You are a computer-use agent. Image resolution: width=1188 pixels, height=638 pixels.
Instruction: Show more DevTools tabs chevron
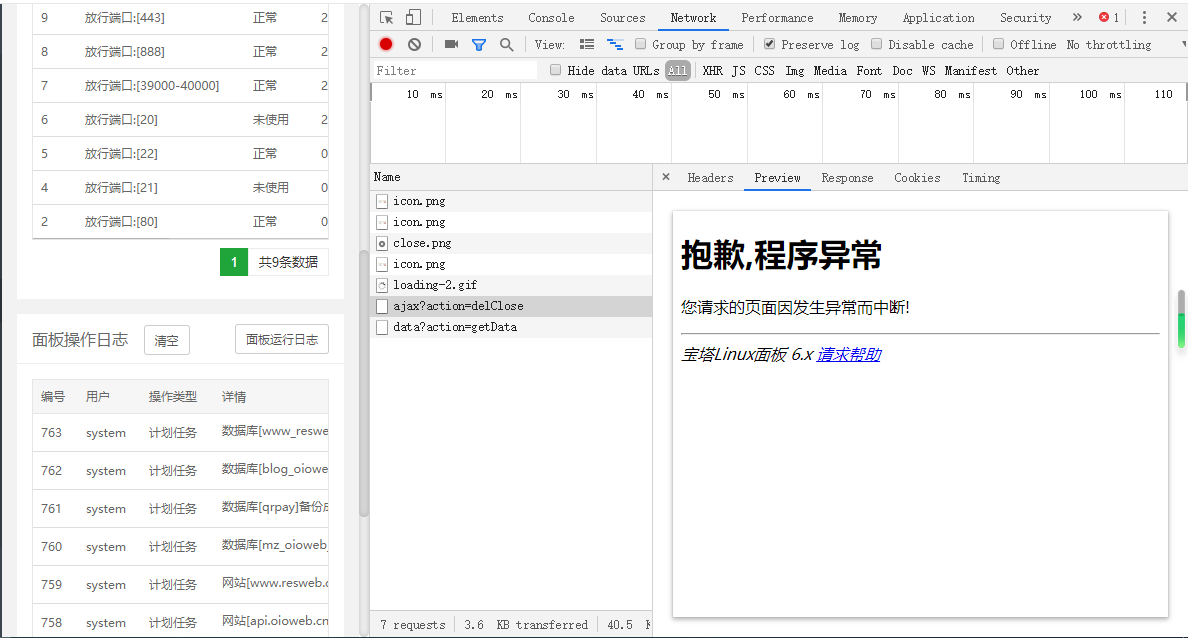coord(1077,17)
